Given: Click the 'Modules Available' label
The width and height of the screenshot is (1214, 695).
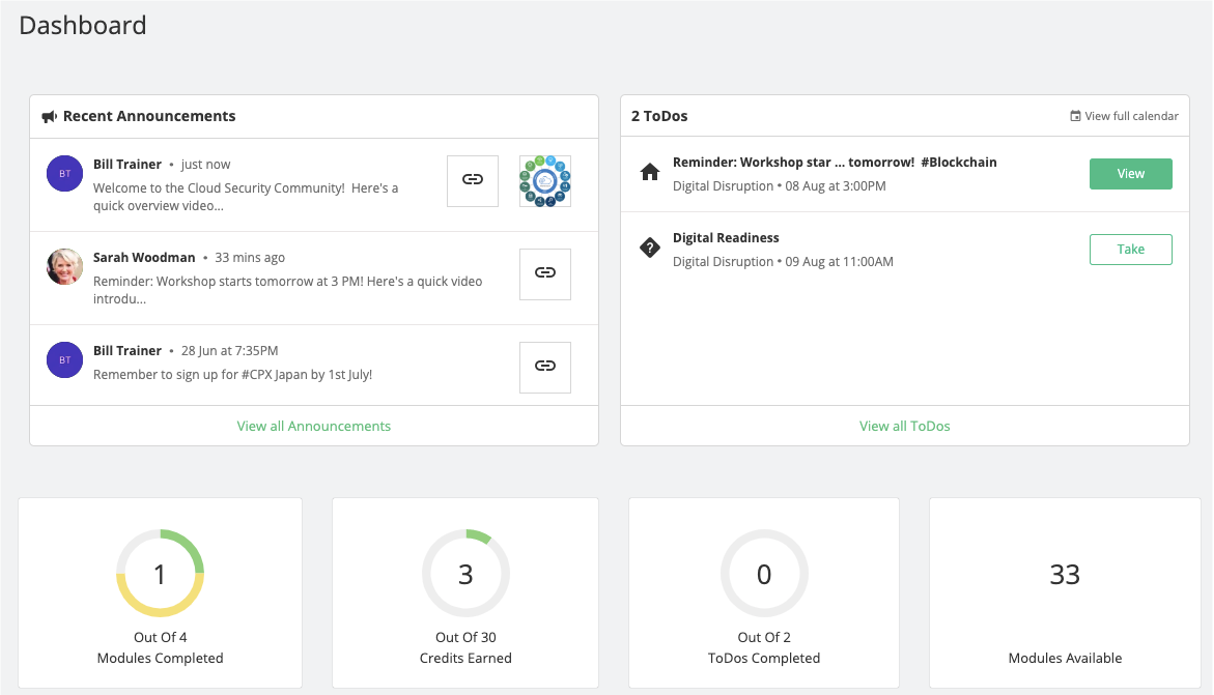Looking at the screenshot, I should click(1065, 659).
